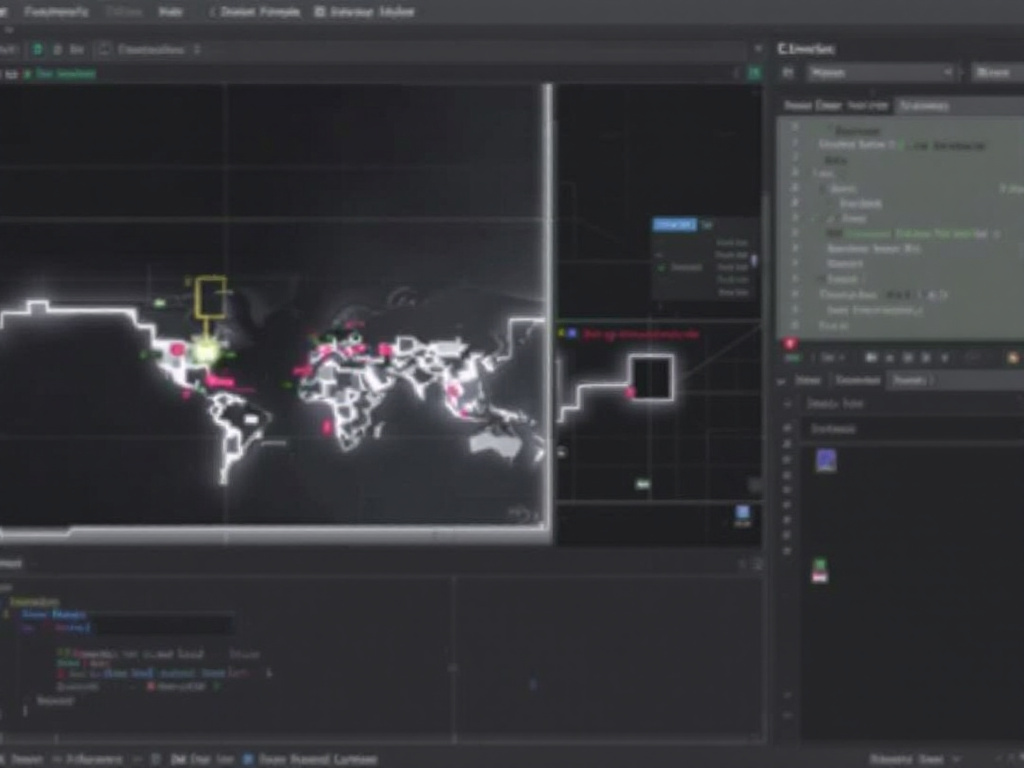Select the highlighted tab below the code toolbar

(910, 380)
